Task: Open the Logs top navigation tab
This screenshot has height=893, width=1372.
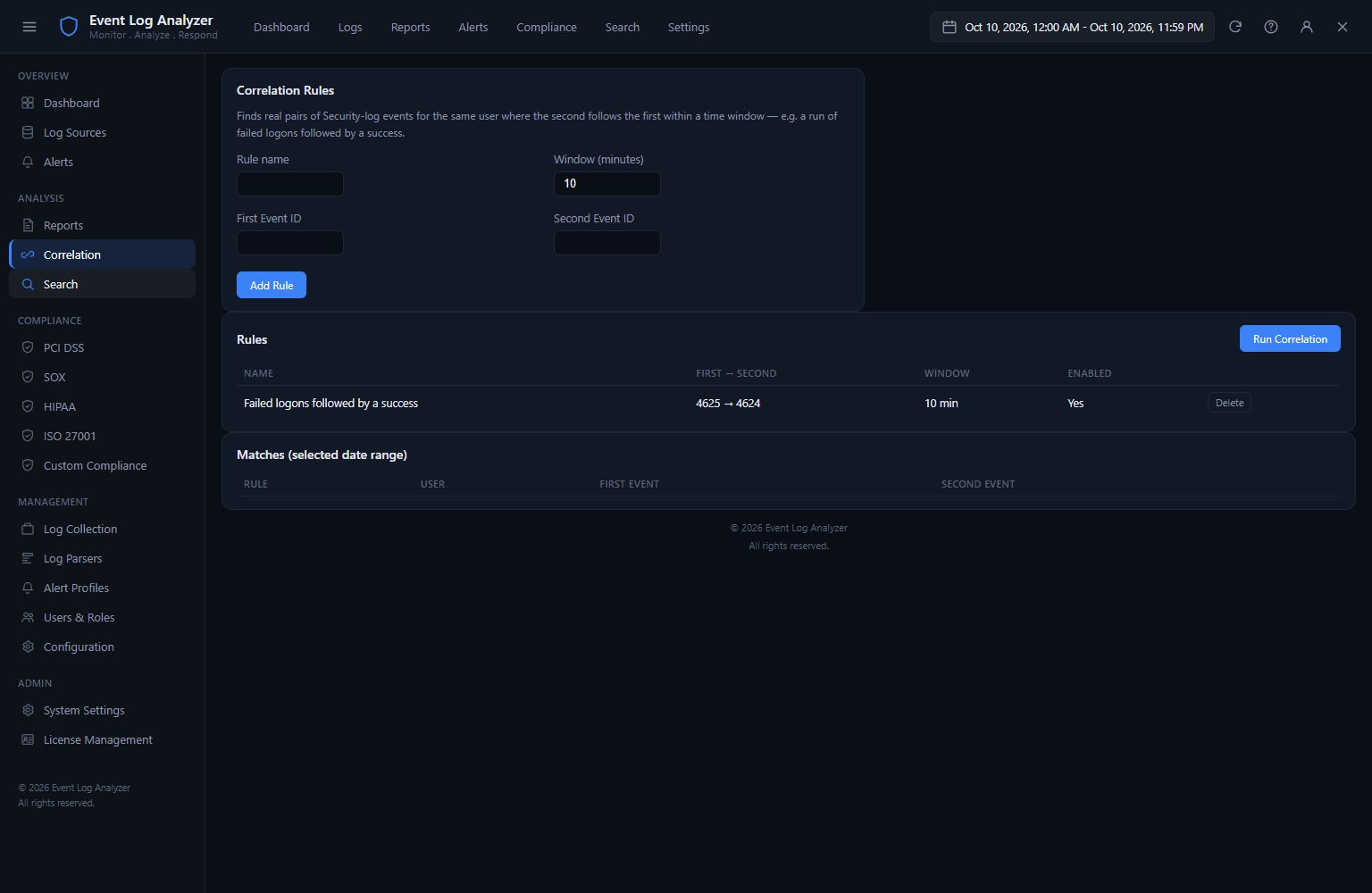Action: (350, 27)
